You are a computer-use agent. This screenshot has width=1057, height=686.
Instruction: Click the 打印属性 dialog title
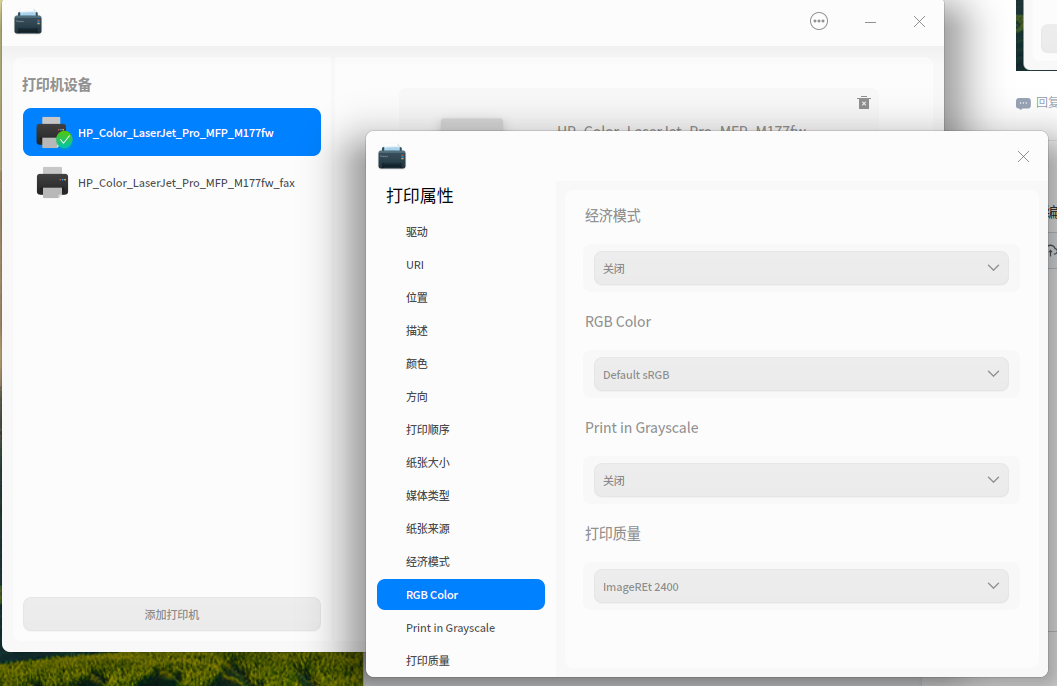(419, 196)
